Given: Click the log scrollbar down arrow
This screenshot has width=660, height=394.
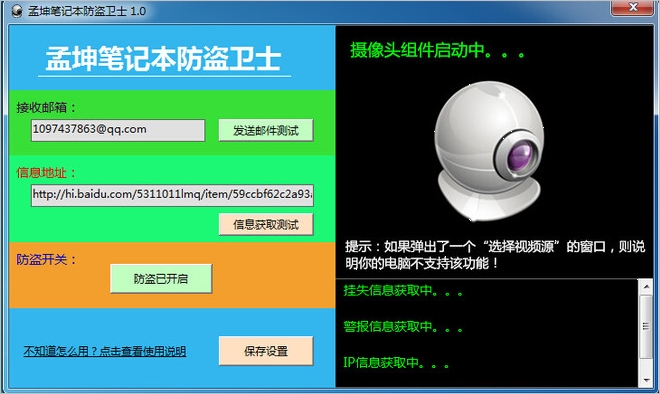Looking at the screenshot, I should coord(646,380).
